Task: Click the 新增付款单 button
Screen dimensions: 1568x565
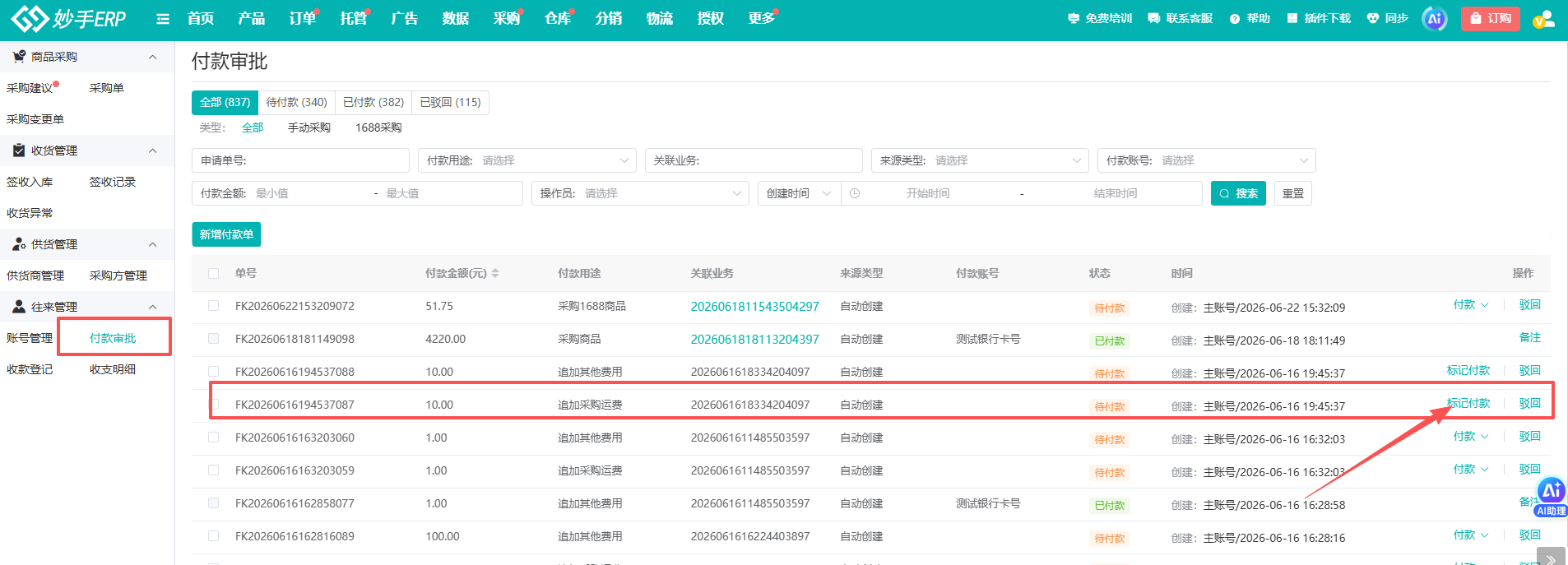Action: (226, 234)
